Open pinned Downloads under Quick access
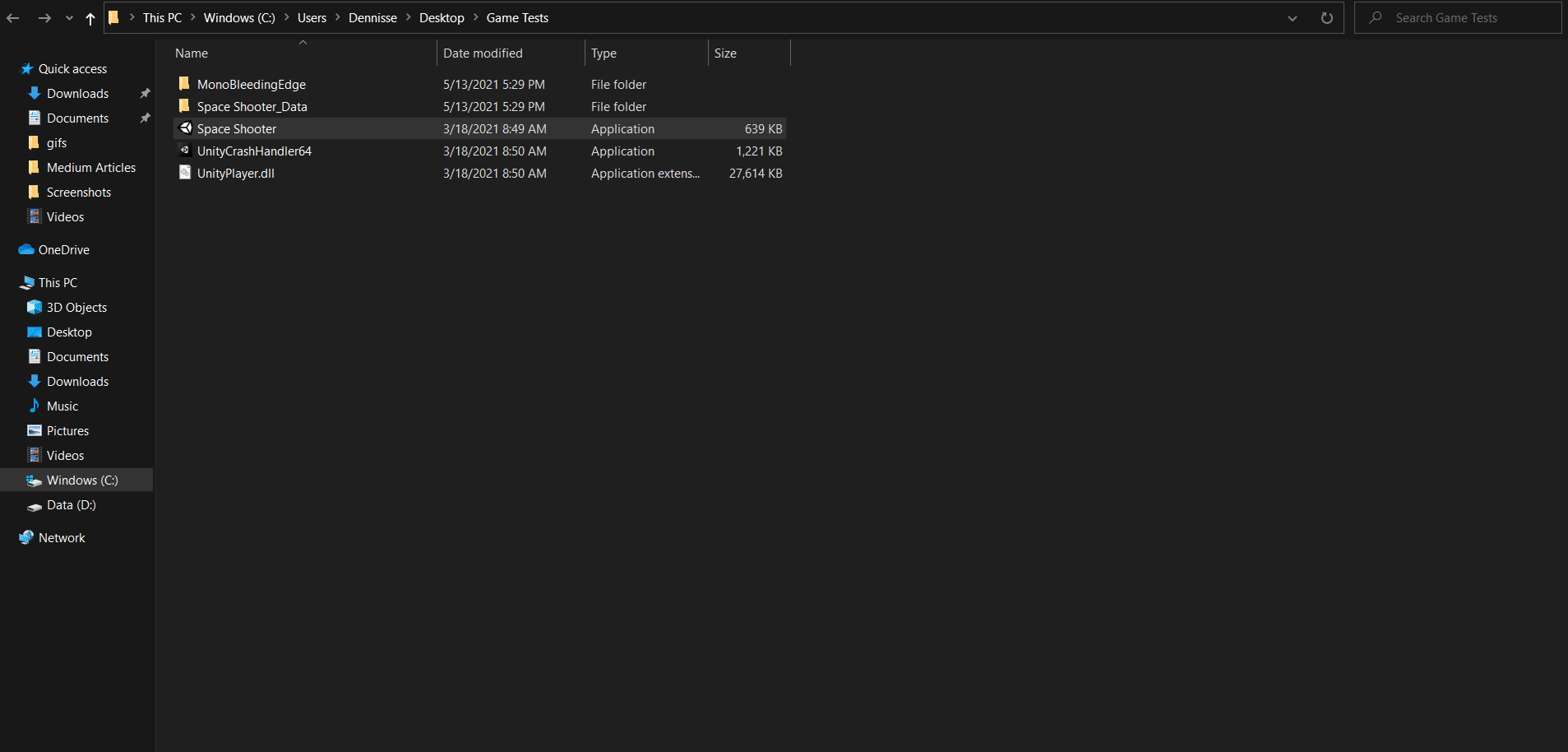This screenshot has height=752, width=1568. click(x=77, y=94)
